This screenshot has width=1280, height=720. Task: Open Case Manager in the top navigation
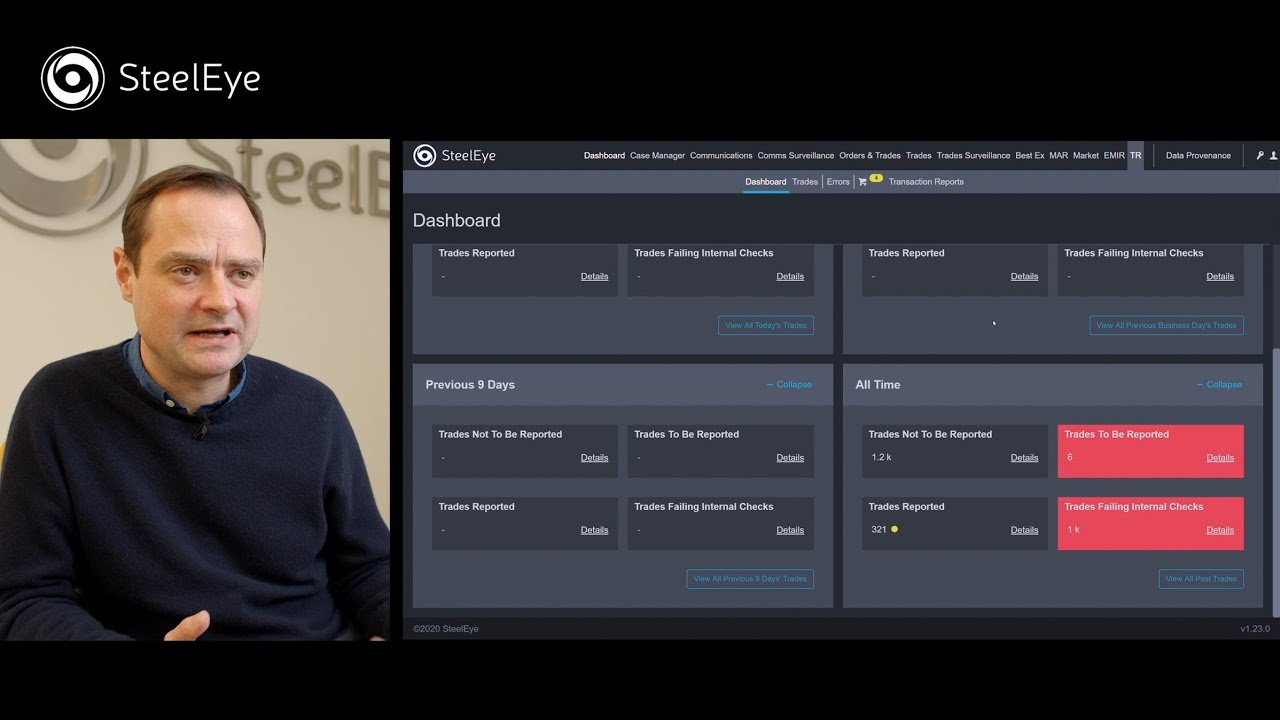(657, 156)
